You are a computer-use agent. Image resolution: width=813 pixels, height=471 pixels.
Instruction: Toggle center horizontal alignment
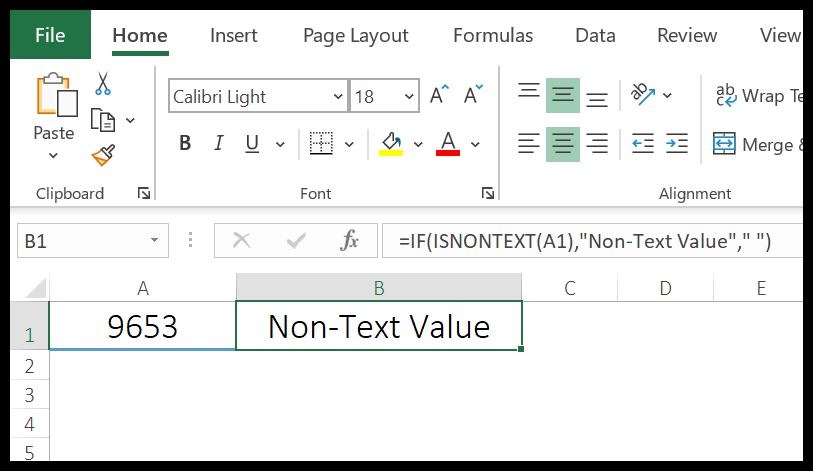(x=563, y=144)
